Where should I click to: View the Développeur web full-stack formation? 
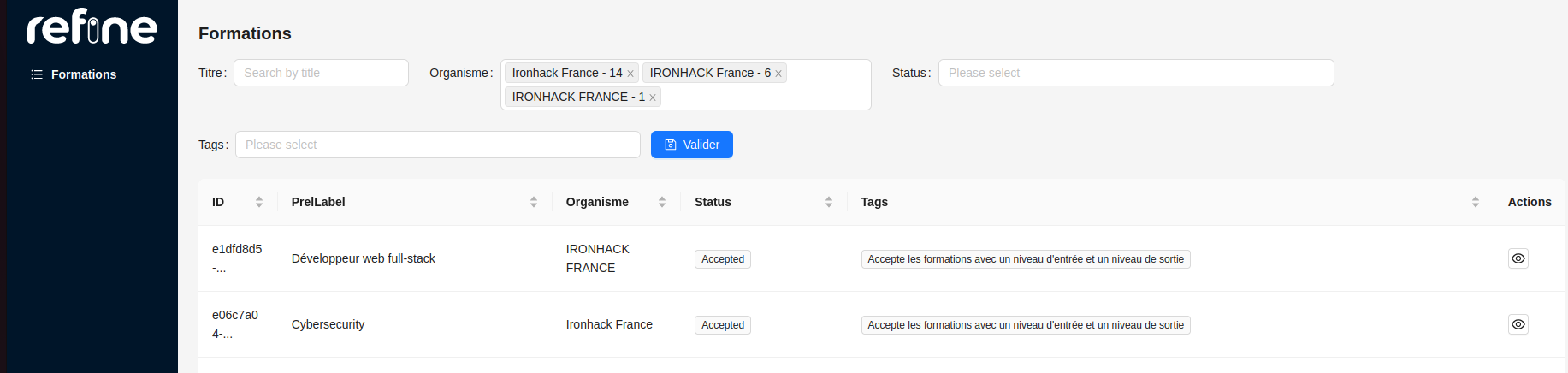pyautogui.click(x=1518, y=258)
